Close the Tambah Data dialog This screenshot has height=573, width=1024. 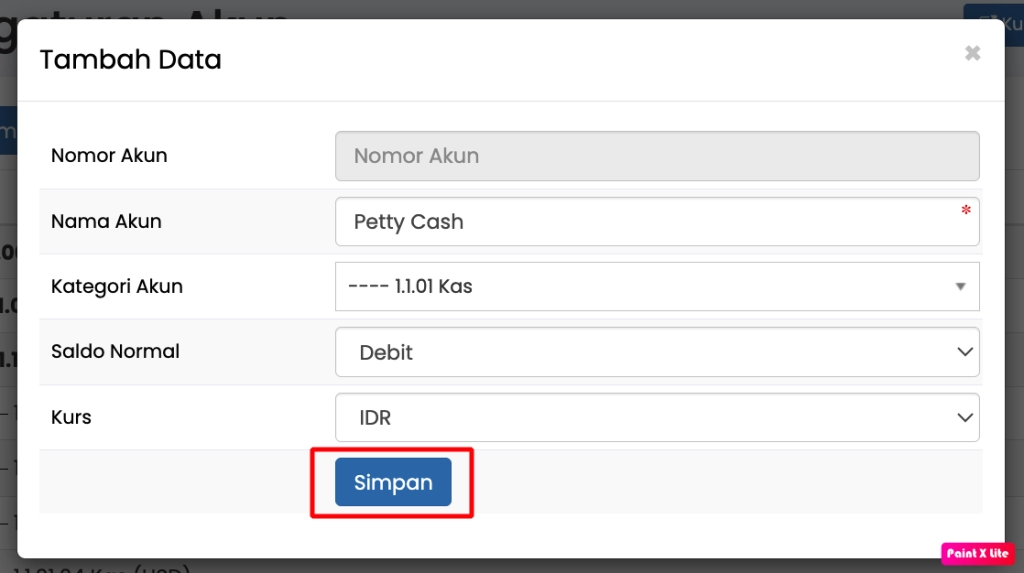point(972,54)
